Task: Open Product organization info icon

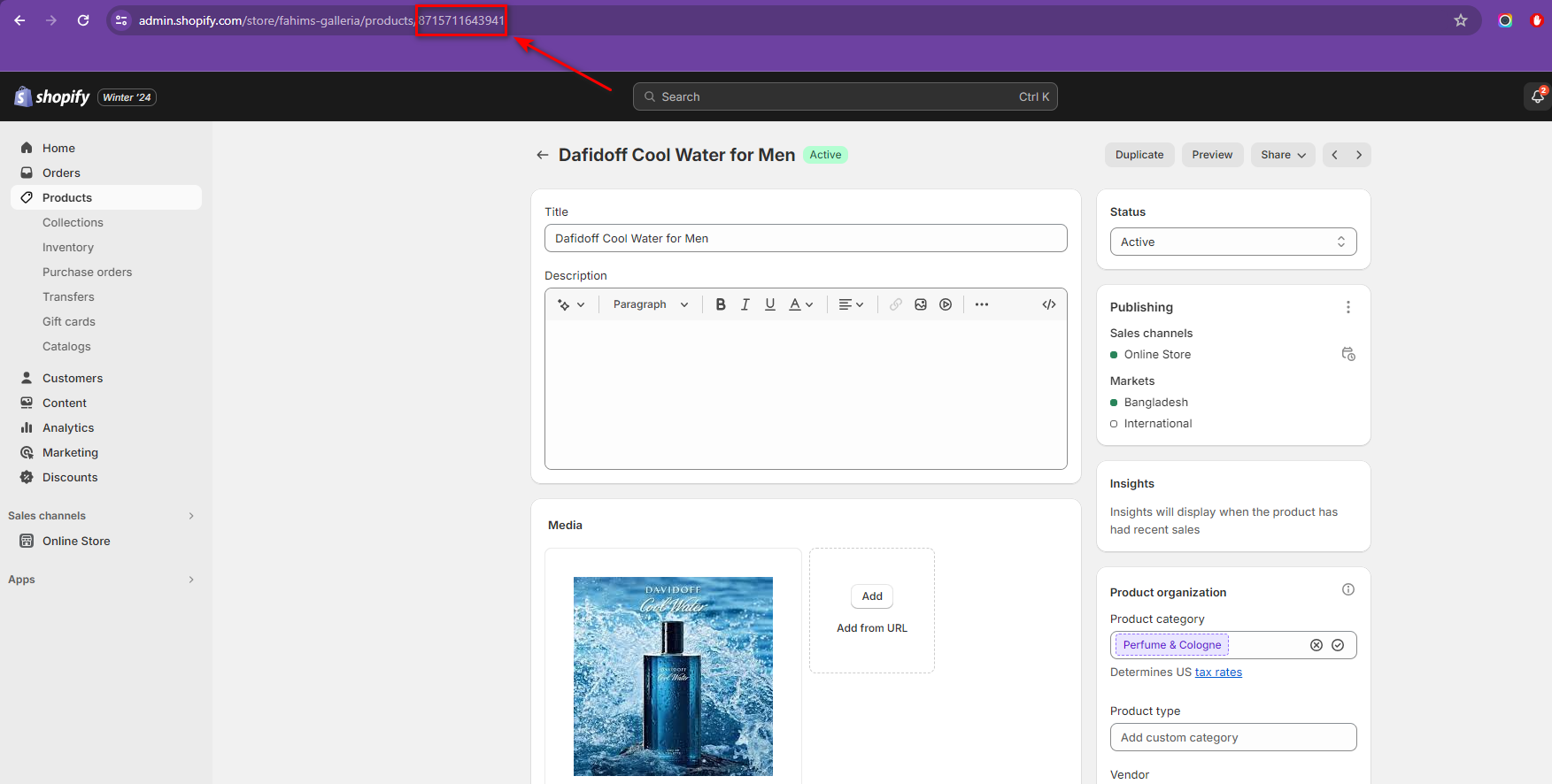Action: 1348,589
